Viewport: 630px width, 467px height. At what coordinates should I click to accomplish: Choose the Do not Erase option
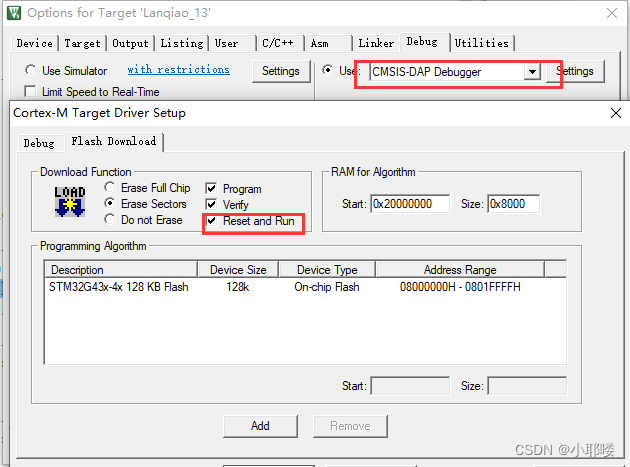pos(111,220)
